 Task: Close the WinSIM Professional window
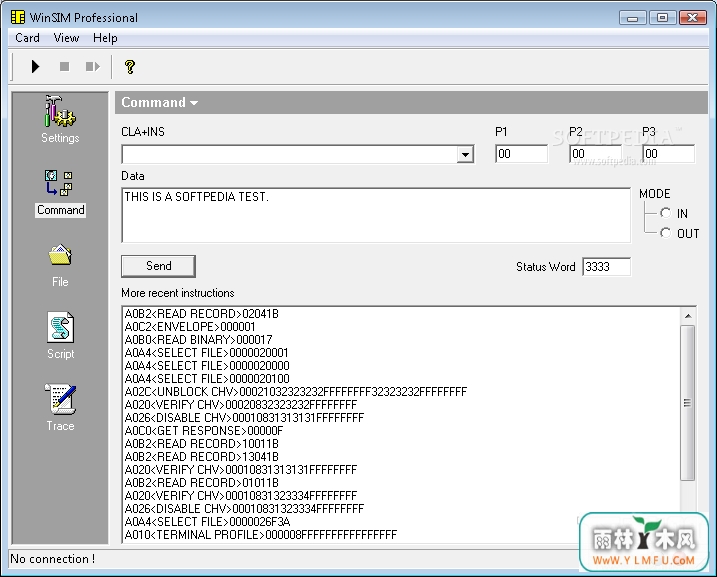[692, 18]
